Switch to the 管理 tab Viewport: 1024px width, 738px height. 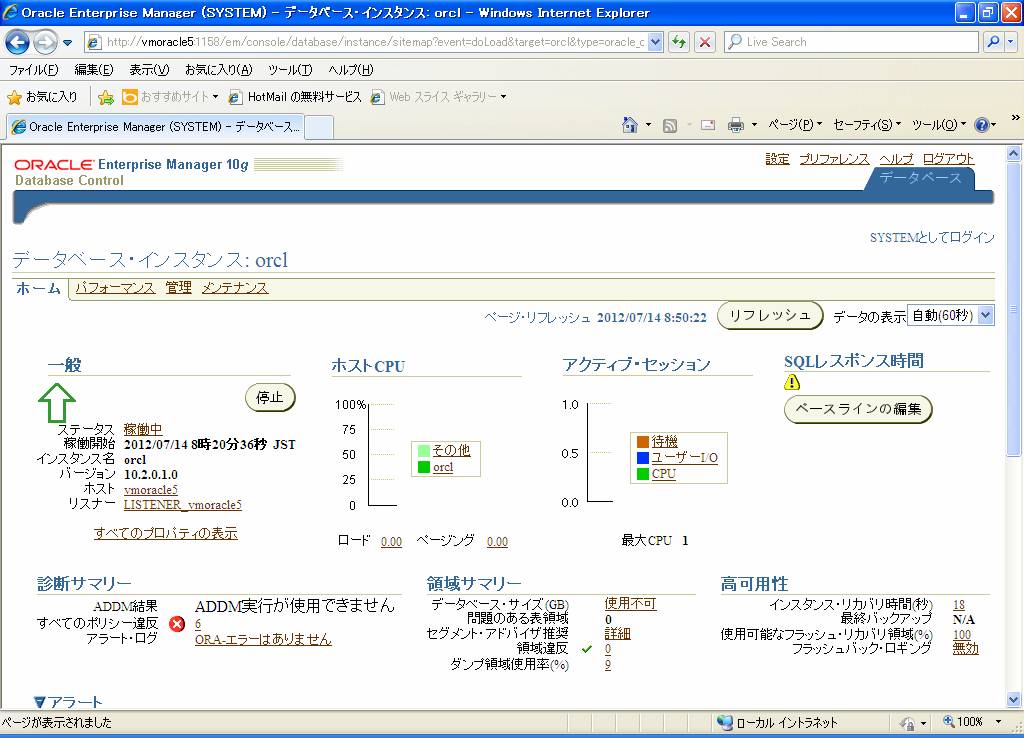coord(178,288)
